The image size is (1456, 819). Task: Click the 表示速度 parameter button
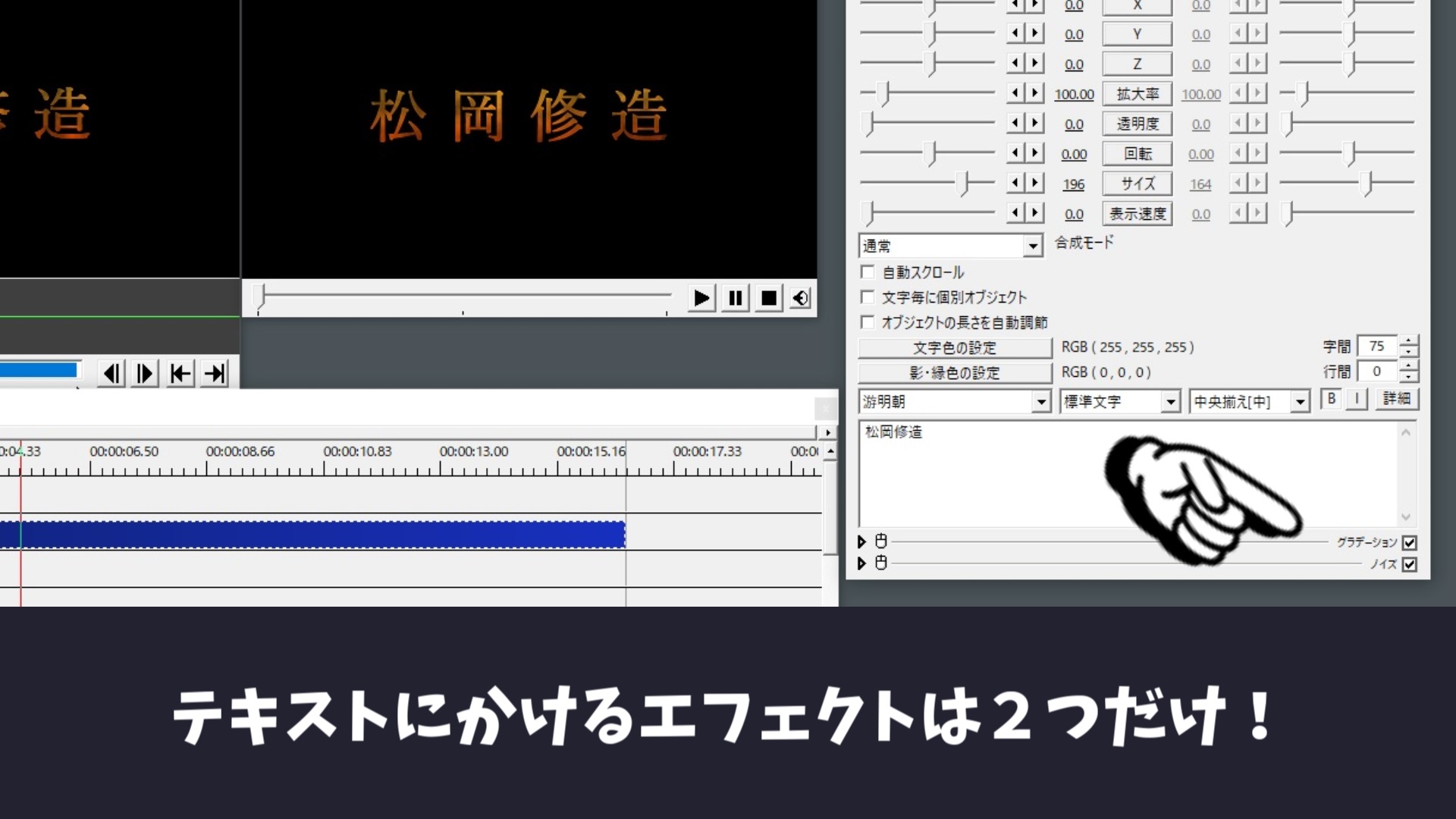click(1137, 214)
